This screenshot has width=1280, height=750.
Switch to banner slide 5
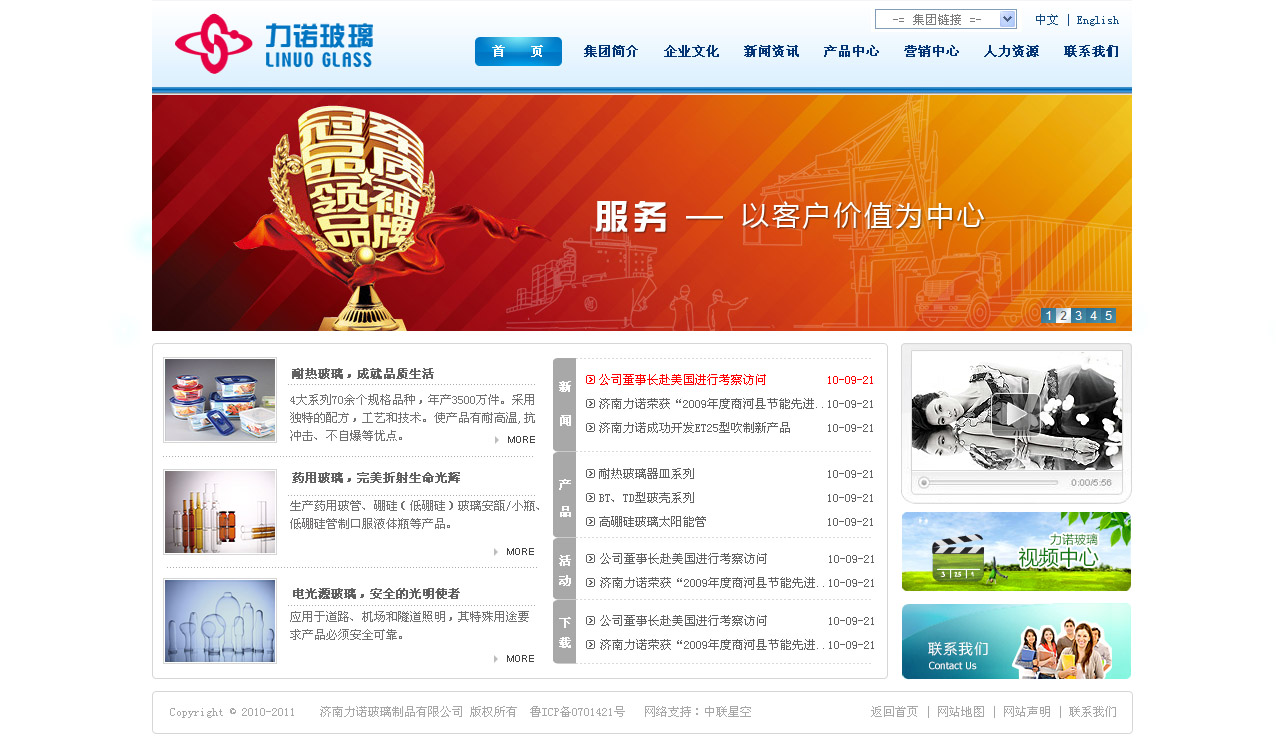click(x=1108, y=316)
